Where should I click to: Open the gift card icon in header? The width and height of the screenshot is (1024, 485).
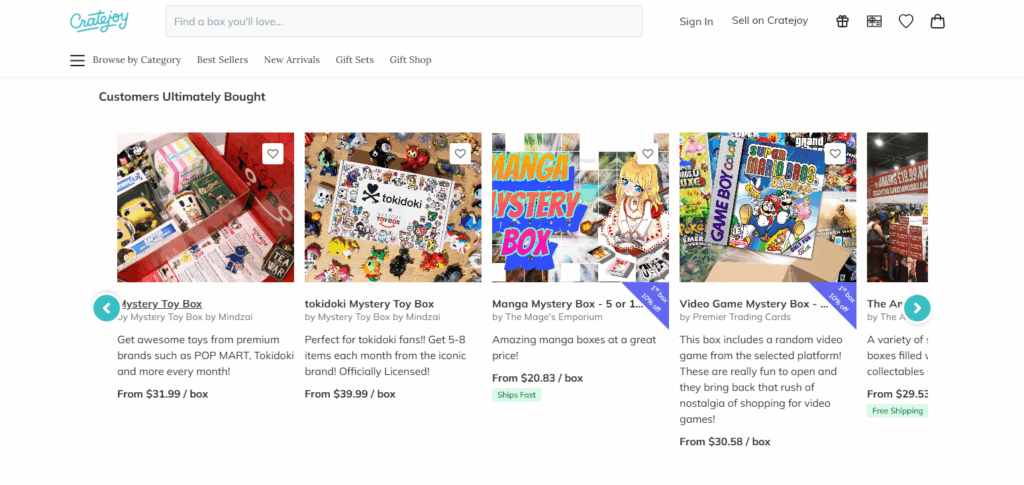(x=874, y=22)
